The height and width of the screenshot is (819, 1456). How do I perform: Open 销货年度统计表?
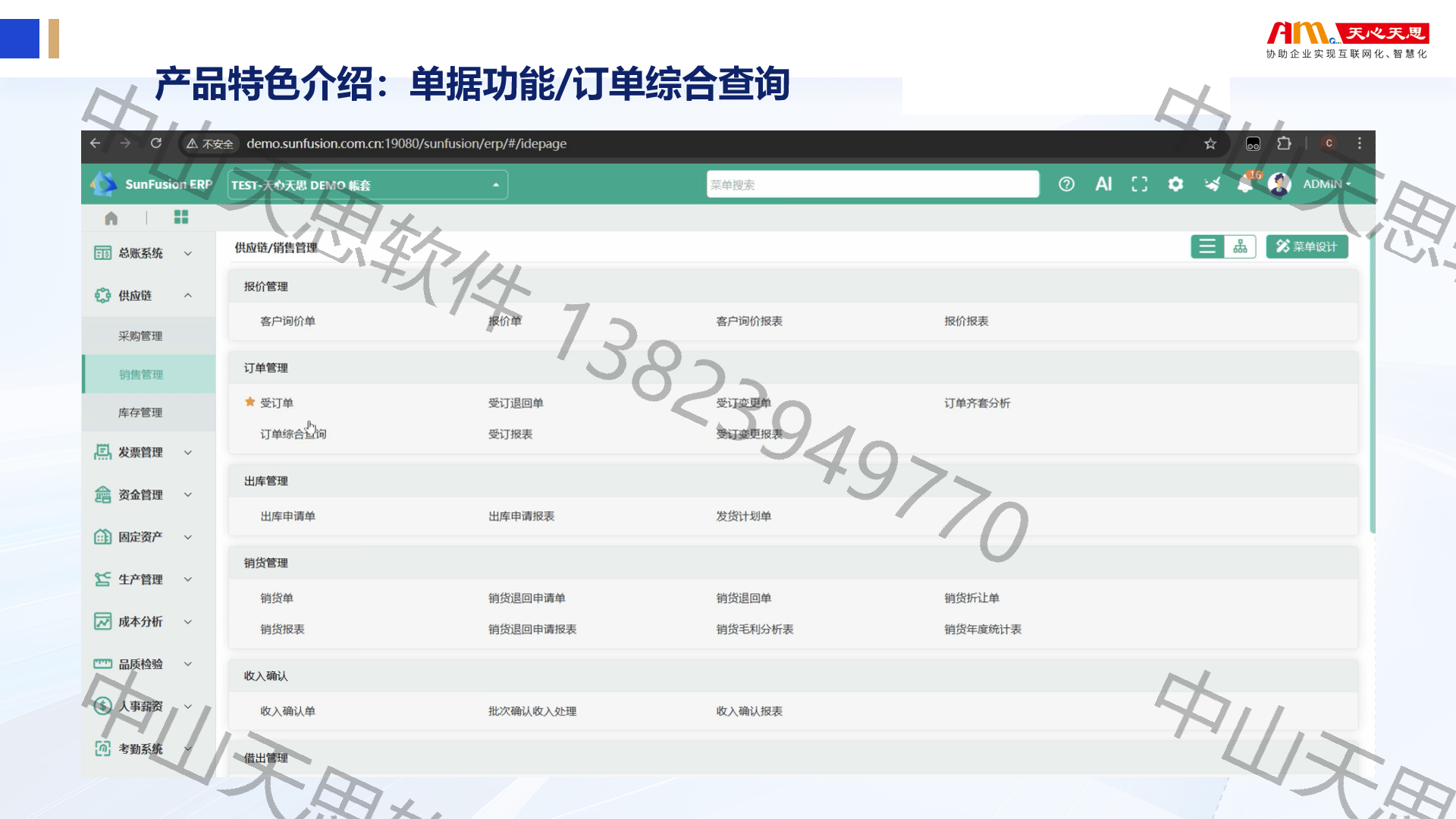983,629
